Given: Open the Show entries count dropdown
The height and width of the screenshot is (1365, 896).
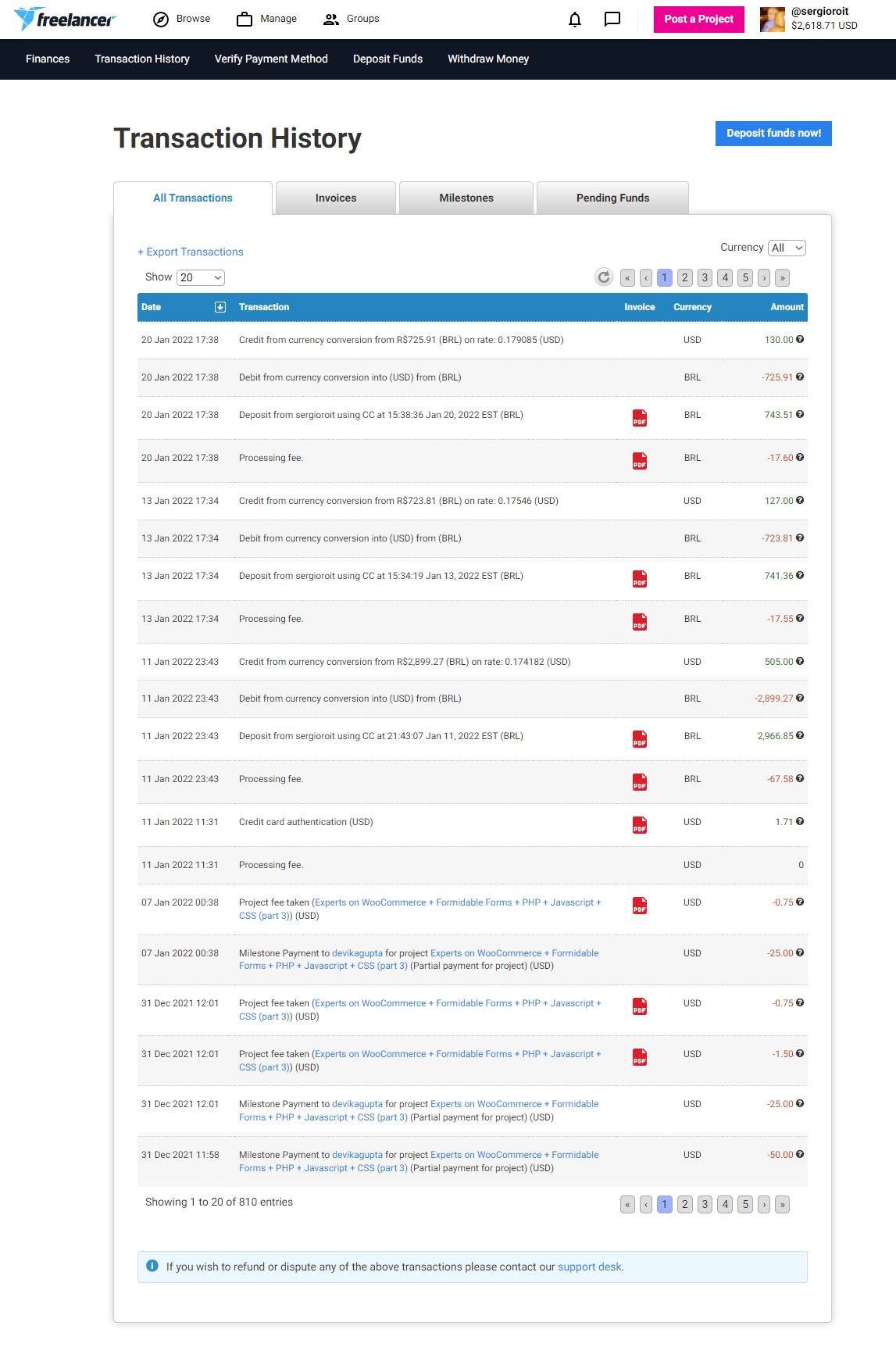Looking at the screenshot, I should 201,277.
